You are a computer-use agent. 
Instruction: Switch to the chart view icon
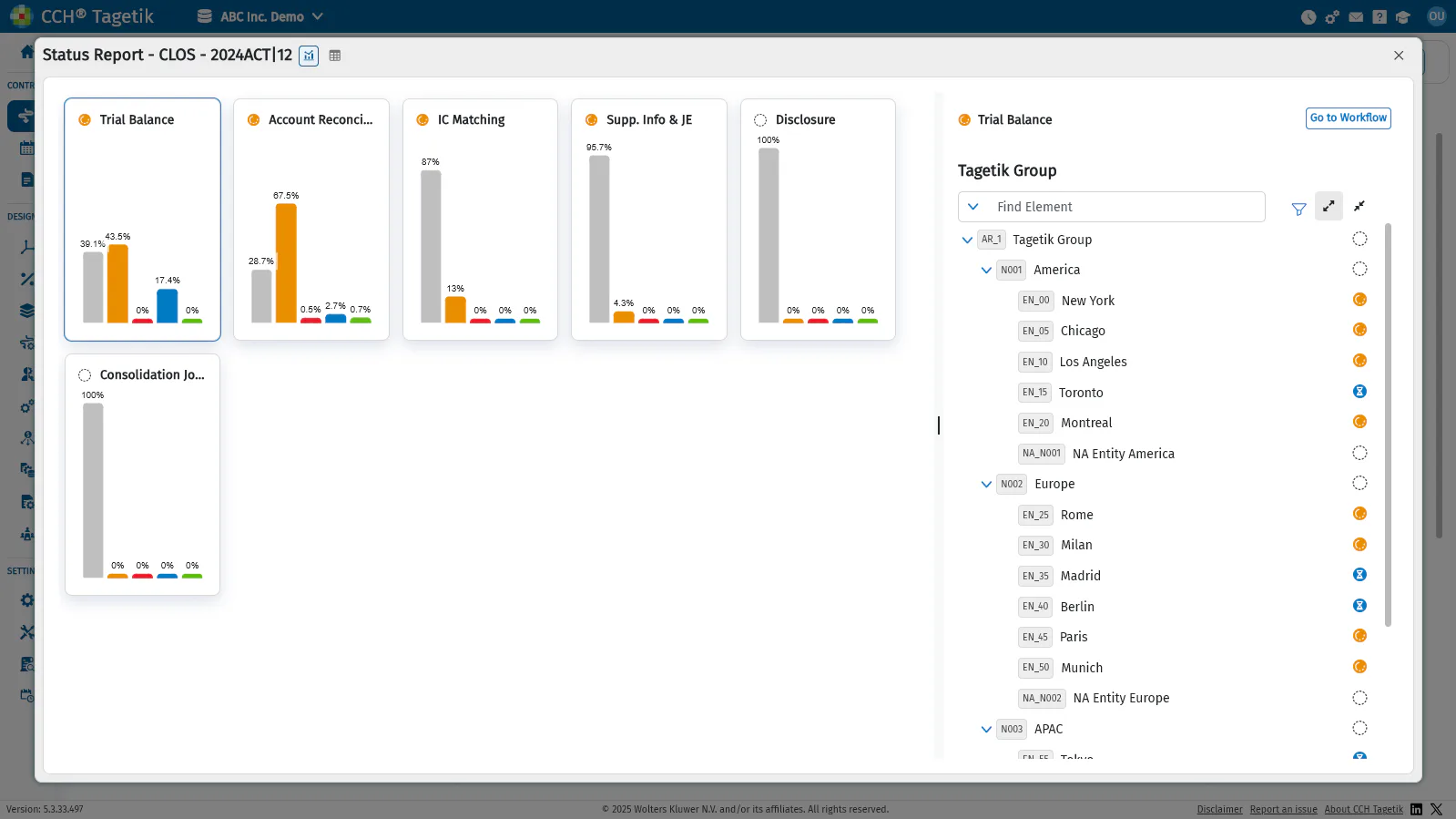(x=309, y=56)
